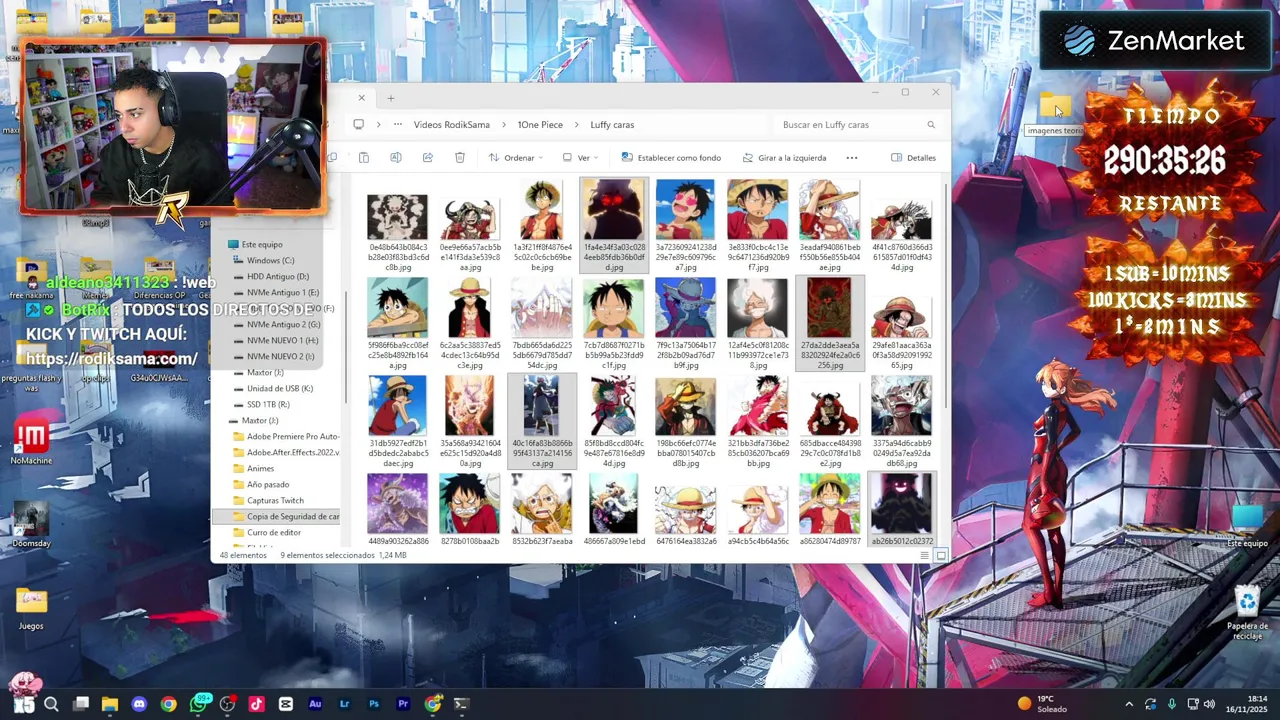Select SSD 1TB (R:) drive
The image size is (1280, 720).
pyautogui.click(x=268, y=404)
